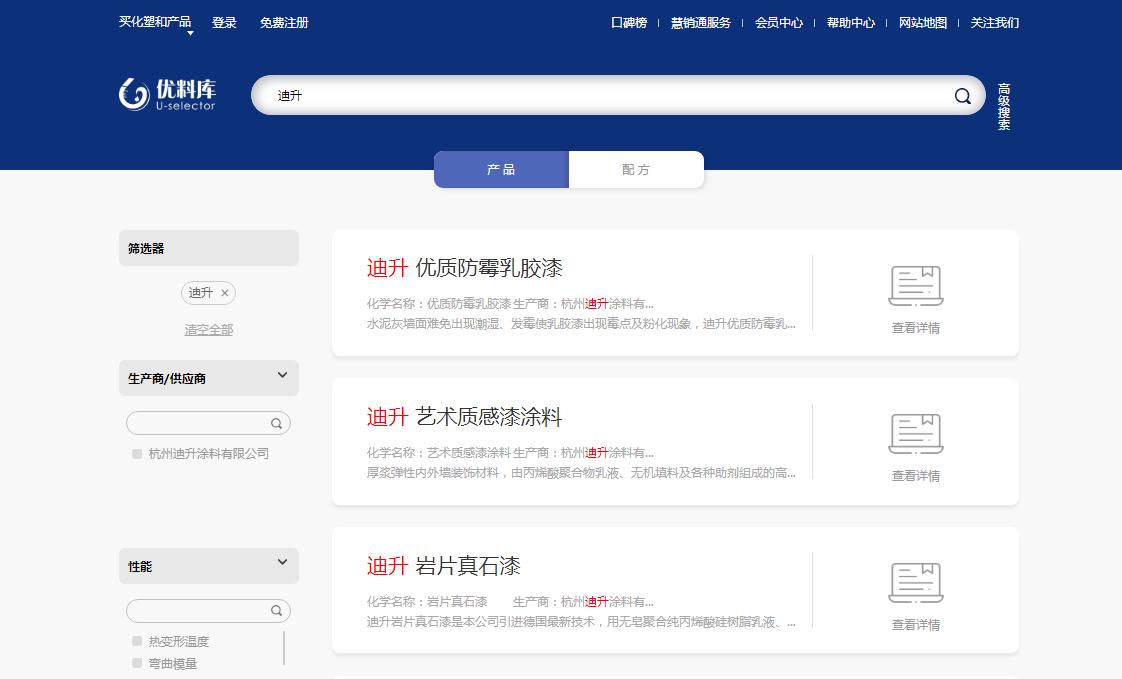The image size is (1122, 679).
Task: Open 慧销通服务 in top navigation
Action: pyautogui.click(x=701, y=23)
